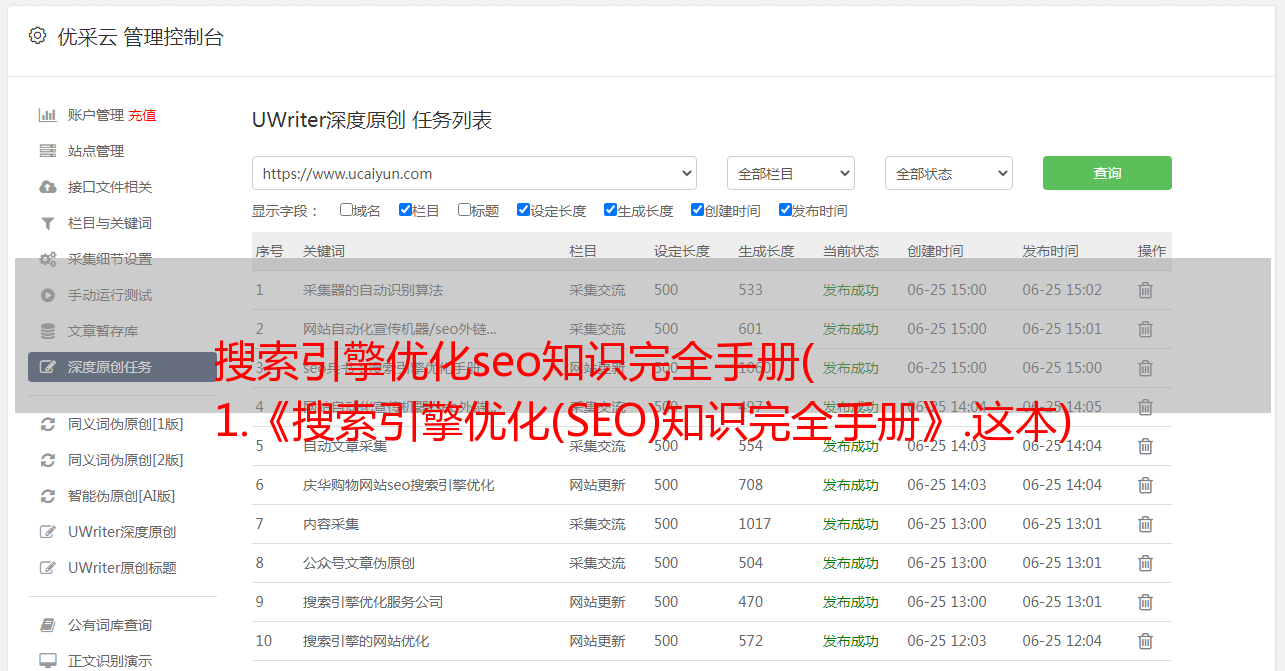Click trash icon for row 5 自动文章采集
1285x671 pixels.
(1146, 446)
